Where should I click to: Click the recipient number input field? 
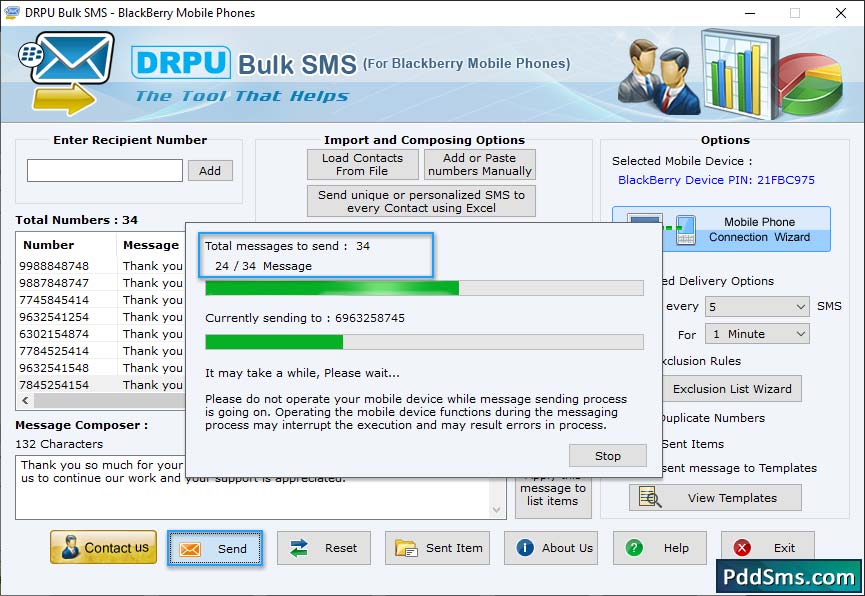pos(104,171)
